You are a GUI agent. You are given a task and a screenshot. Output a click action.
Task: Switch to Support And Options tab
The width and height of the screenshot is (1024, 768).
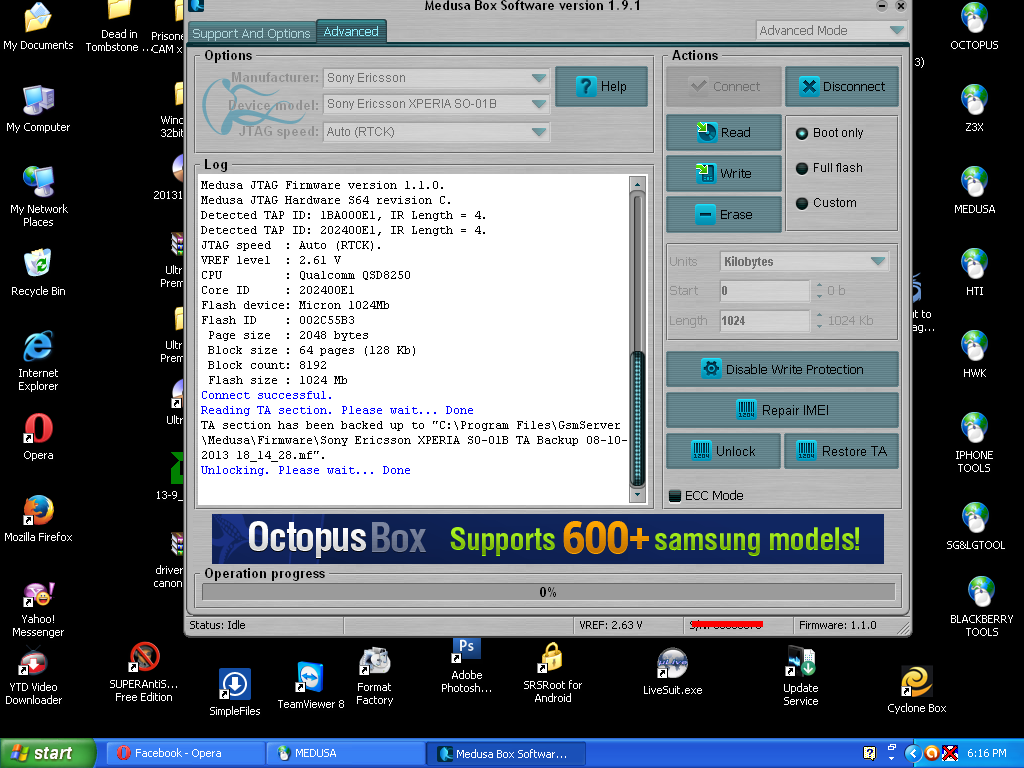pyautogui.click(x=251, y=33)
